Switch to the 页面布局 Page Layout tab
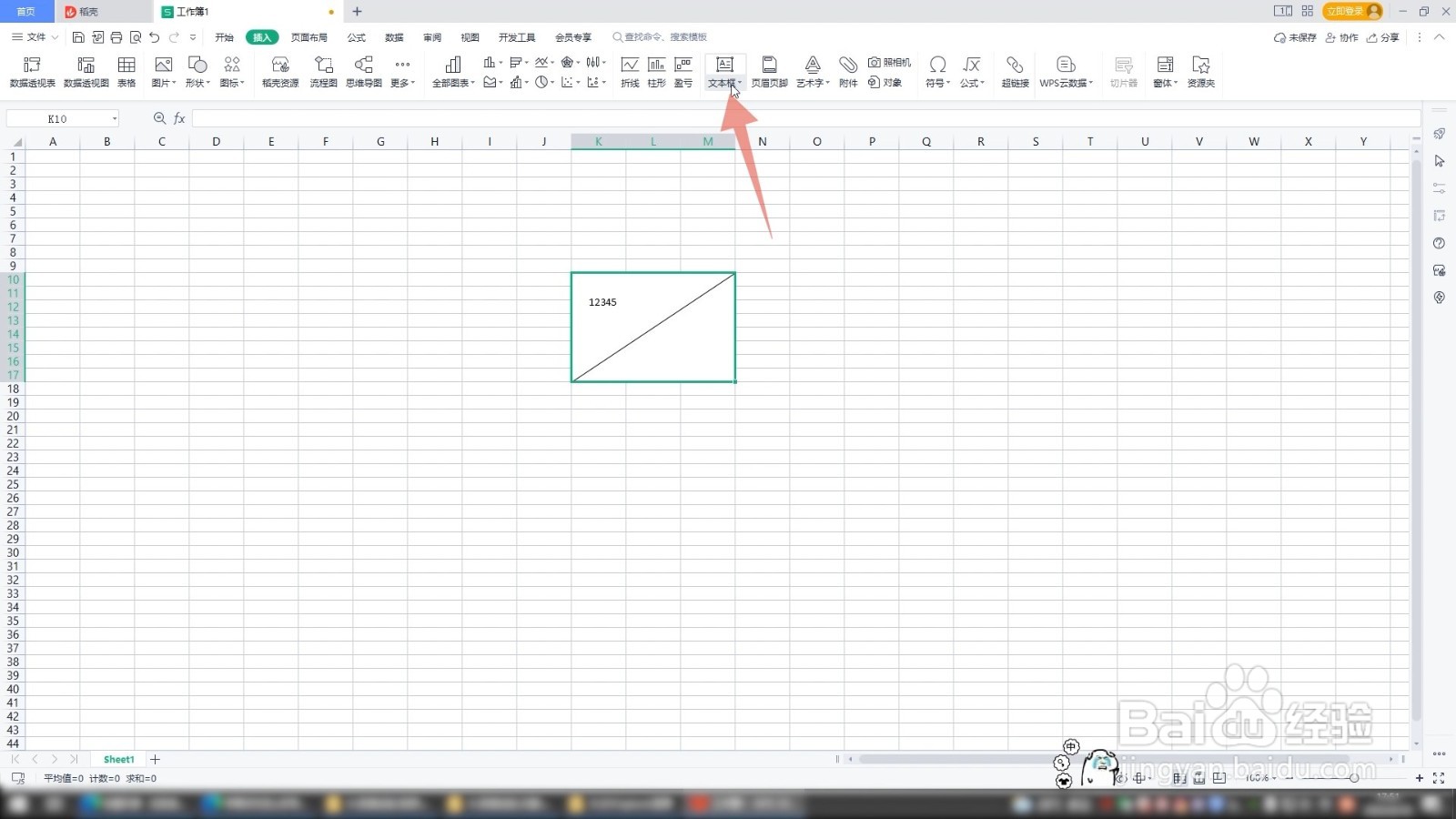Viewport: 1456px width, 819px height. tap(309, 37)
